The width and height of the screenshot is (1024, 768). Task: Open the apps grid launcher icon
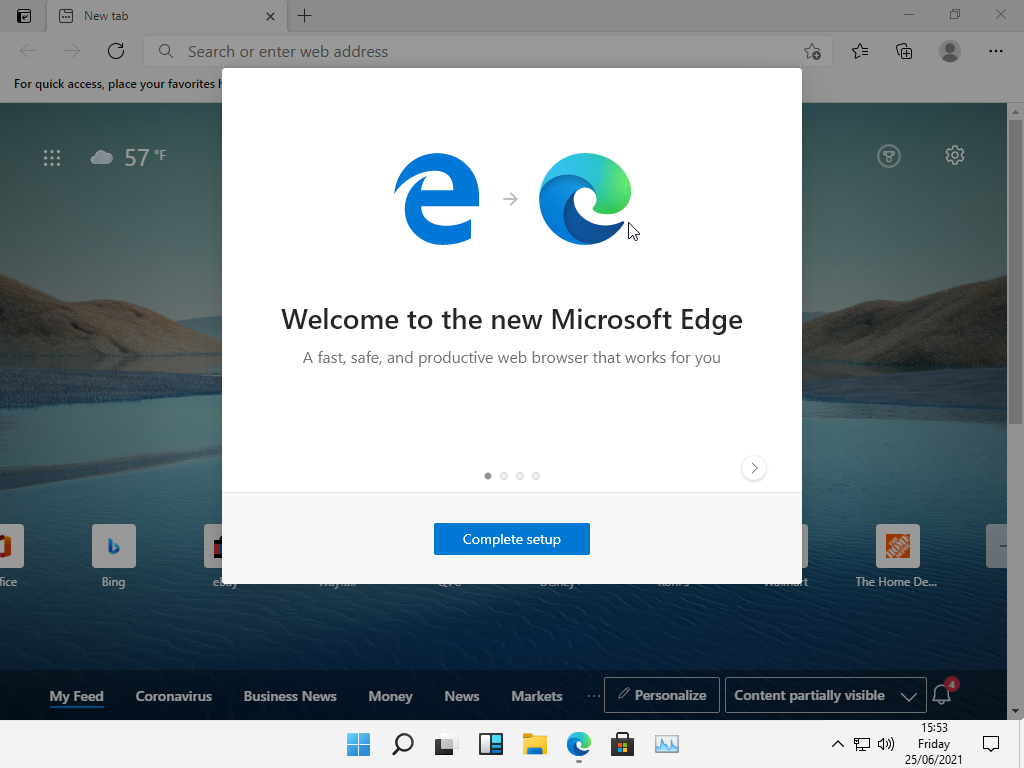[x=52, y=157]
